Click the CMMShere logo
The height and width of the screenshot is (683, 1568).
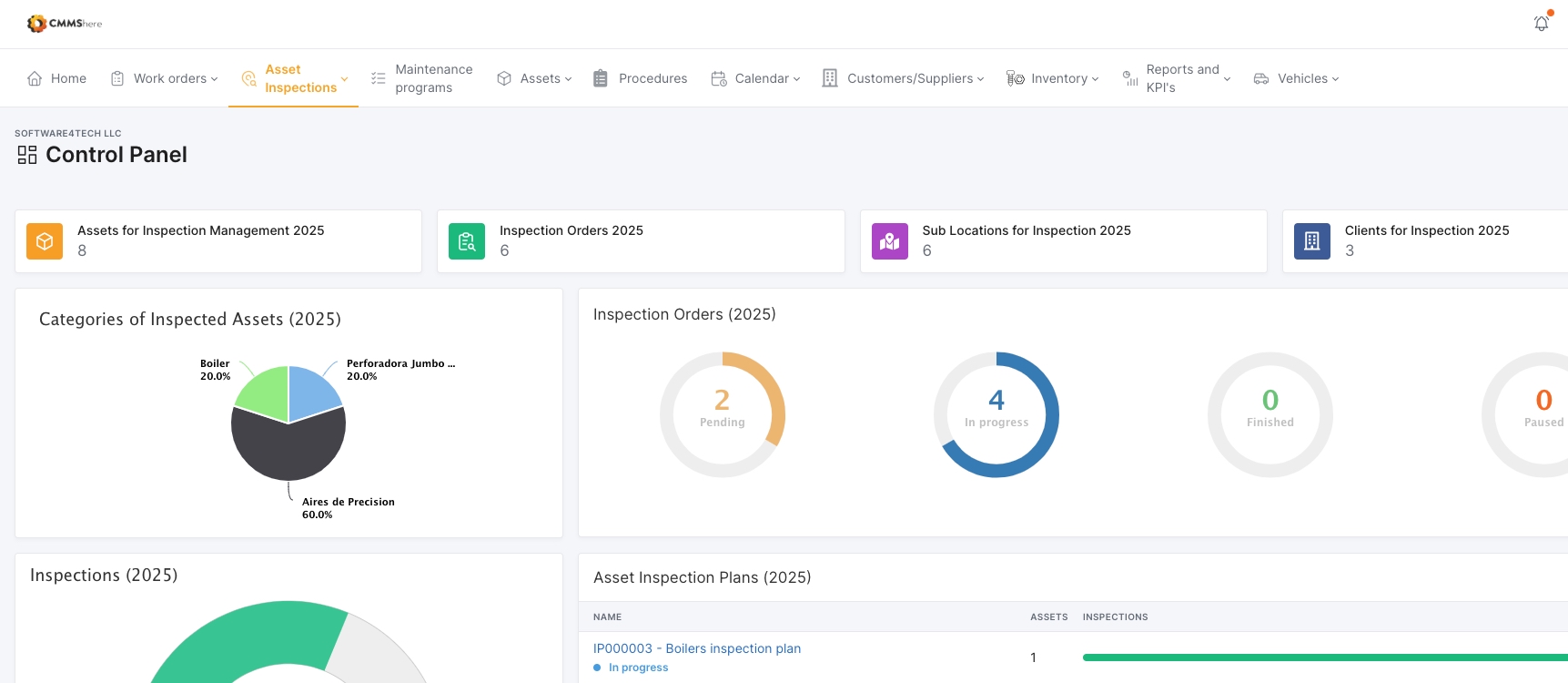click(65, 24)
